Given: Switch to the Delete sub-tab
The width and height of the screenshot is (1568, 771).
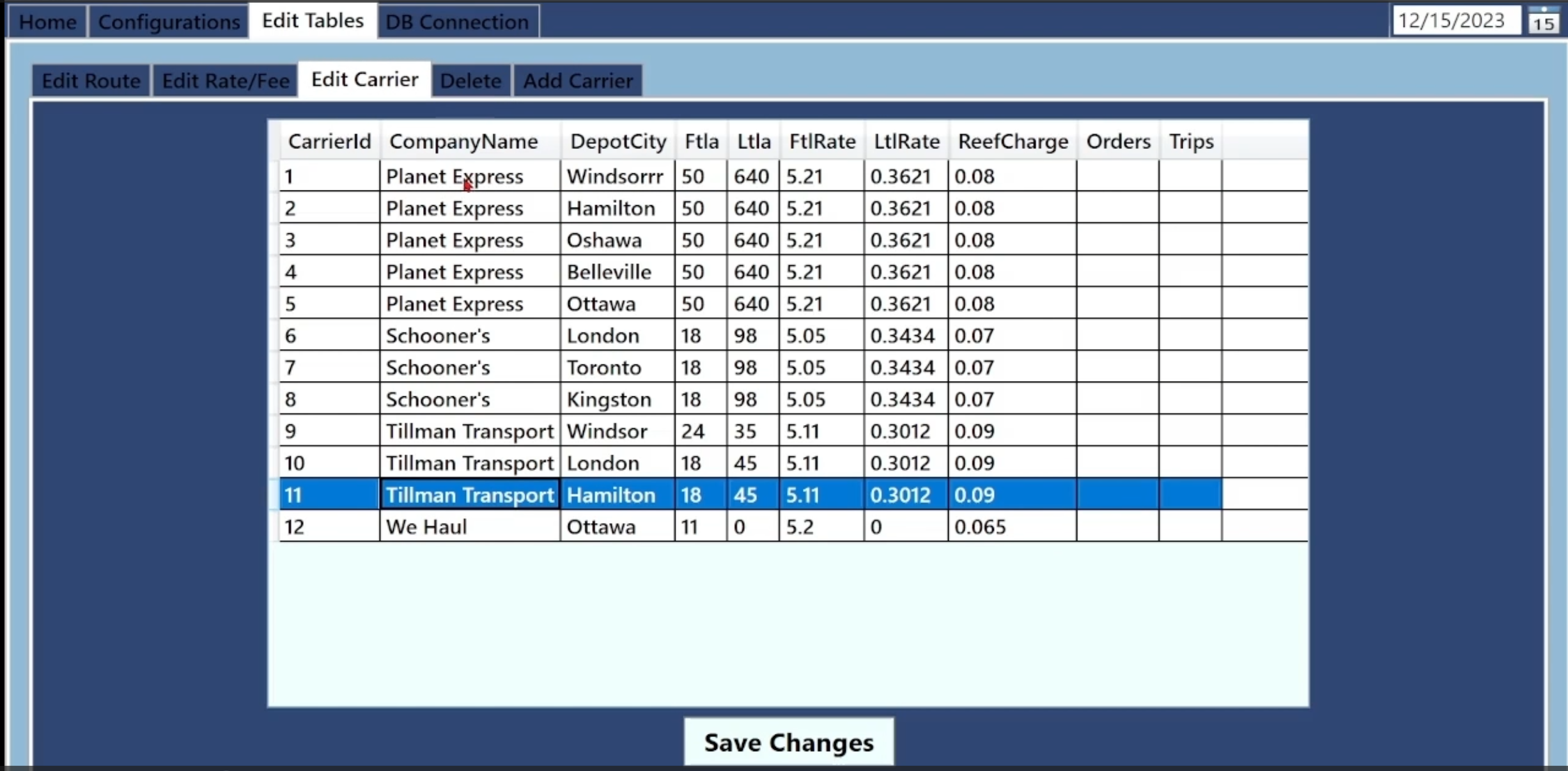Looking at the screenshot, I should tap(470, 81).
